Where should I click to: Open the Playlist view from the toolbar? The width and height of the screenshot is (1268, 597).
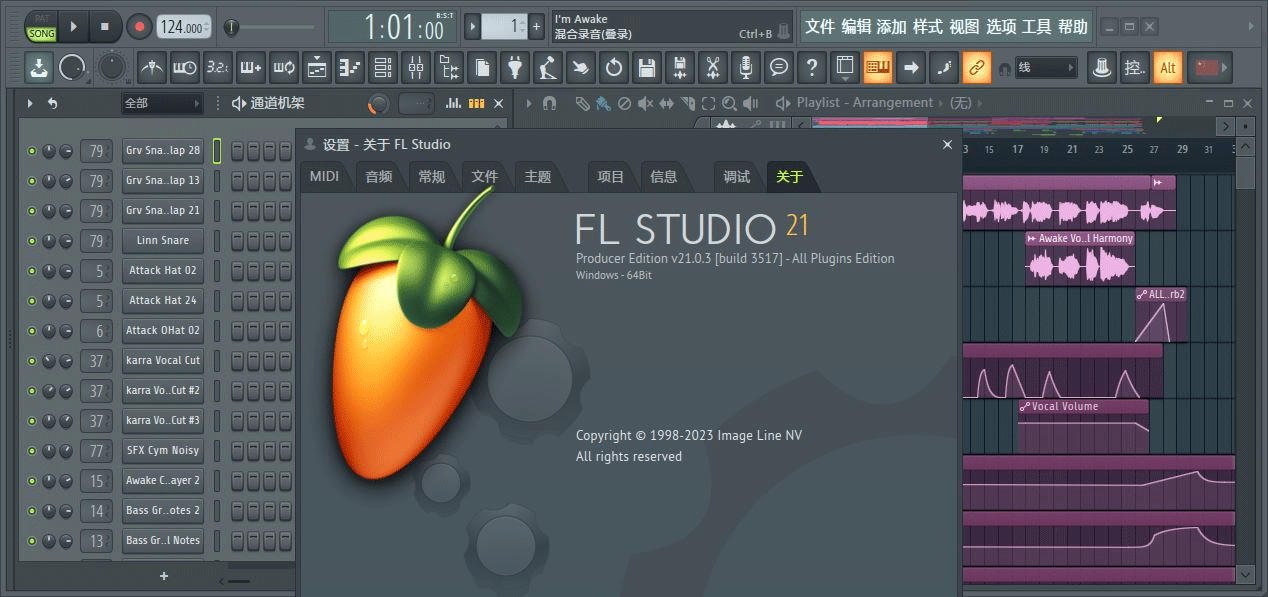coord(317,68)
